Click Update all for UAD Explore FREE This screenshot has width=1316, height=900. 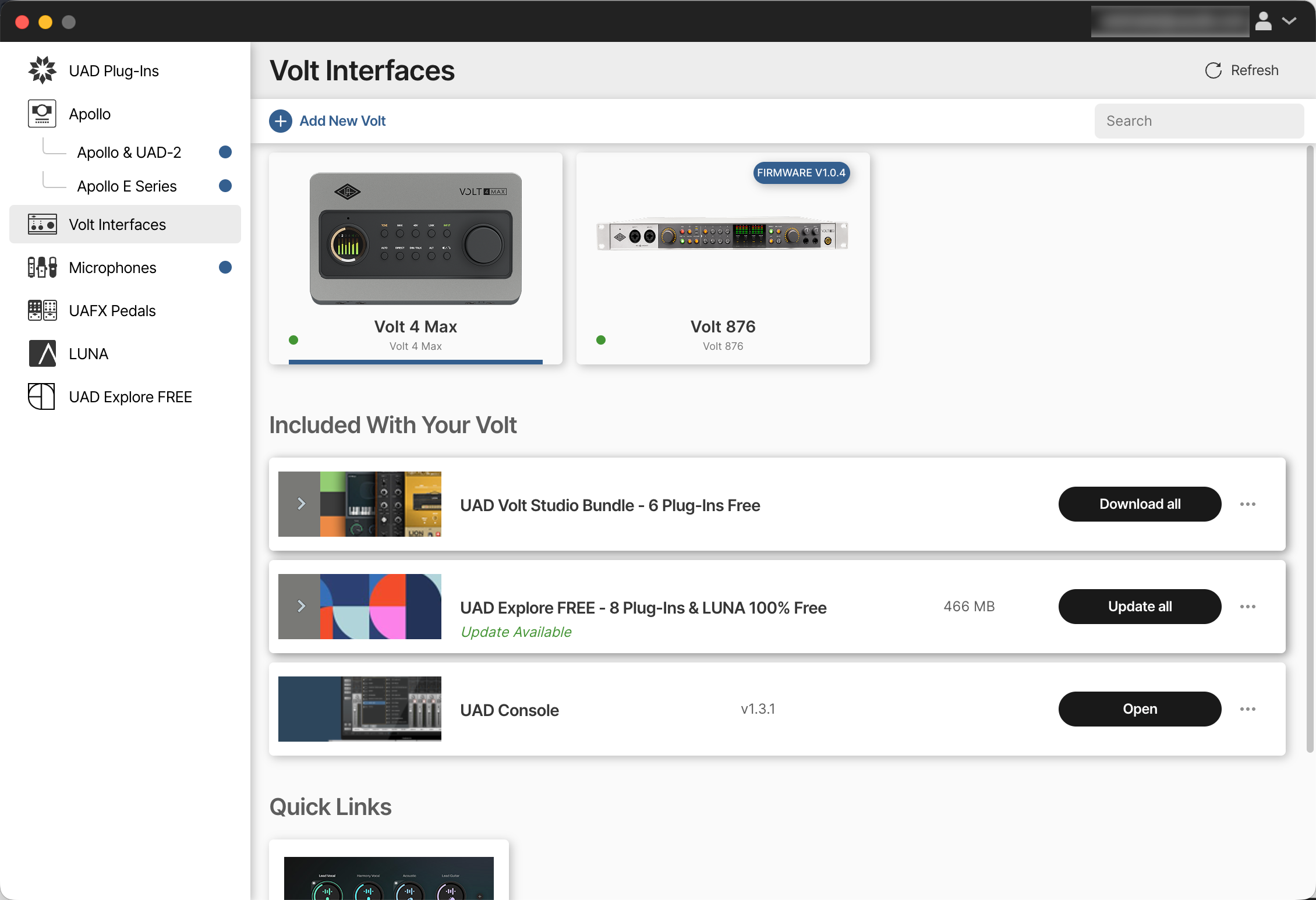1140,607
